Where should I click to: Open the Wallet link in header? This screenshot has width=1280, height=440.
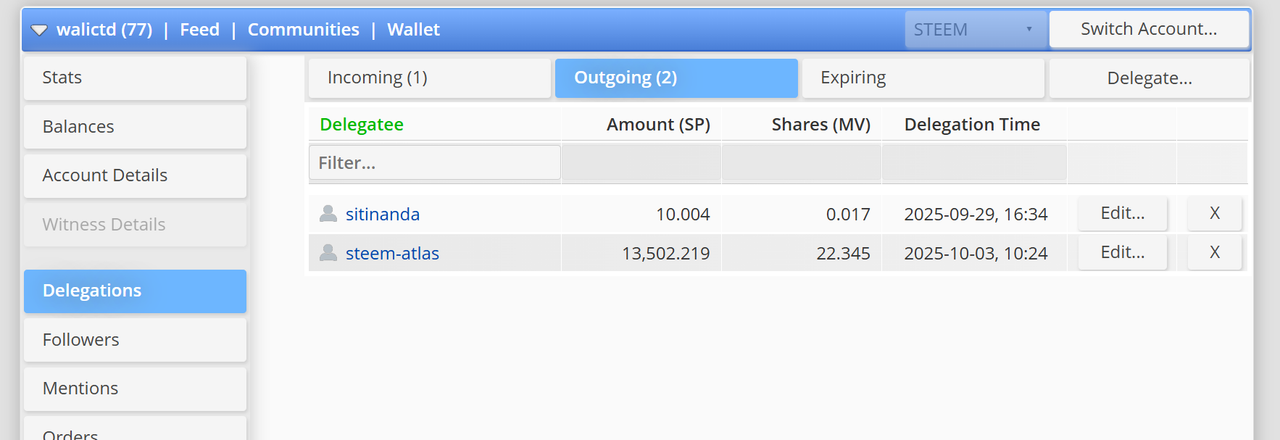coord(413,30)
